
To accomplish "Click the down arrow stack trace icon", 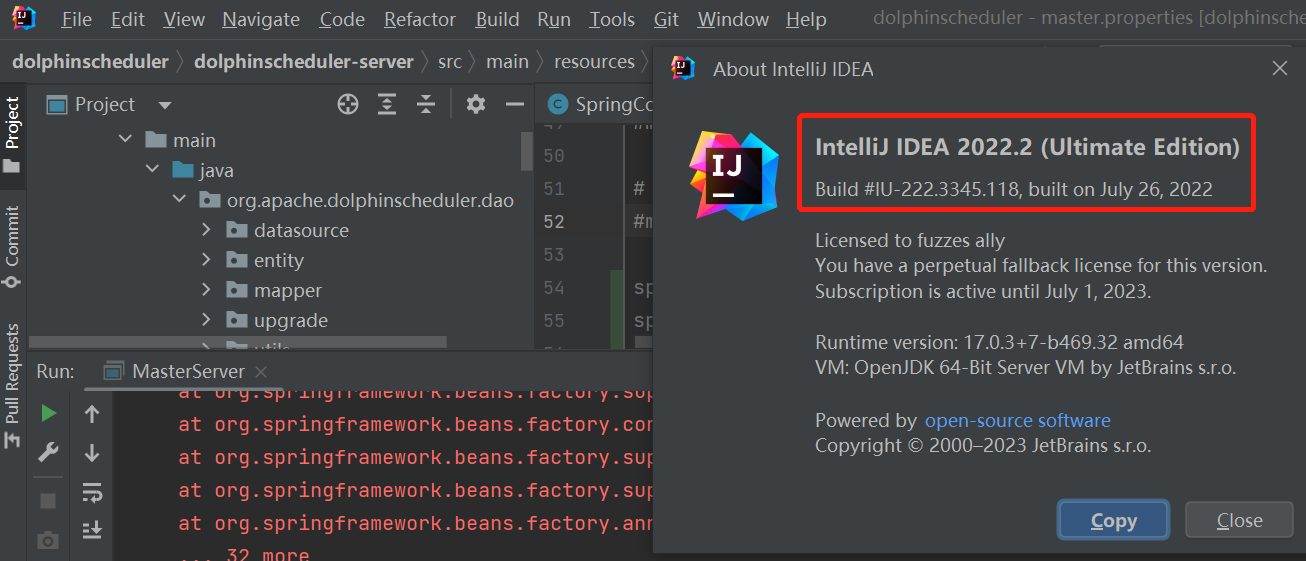I will (x=92, y=453).
